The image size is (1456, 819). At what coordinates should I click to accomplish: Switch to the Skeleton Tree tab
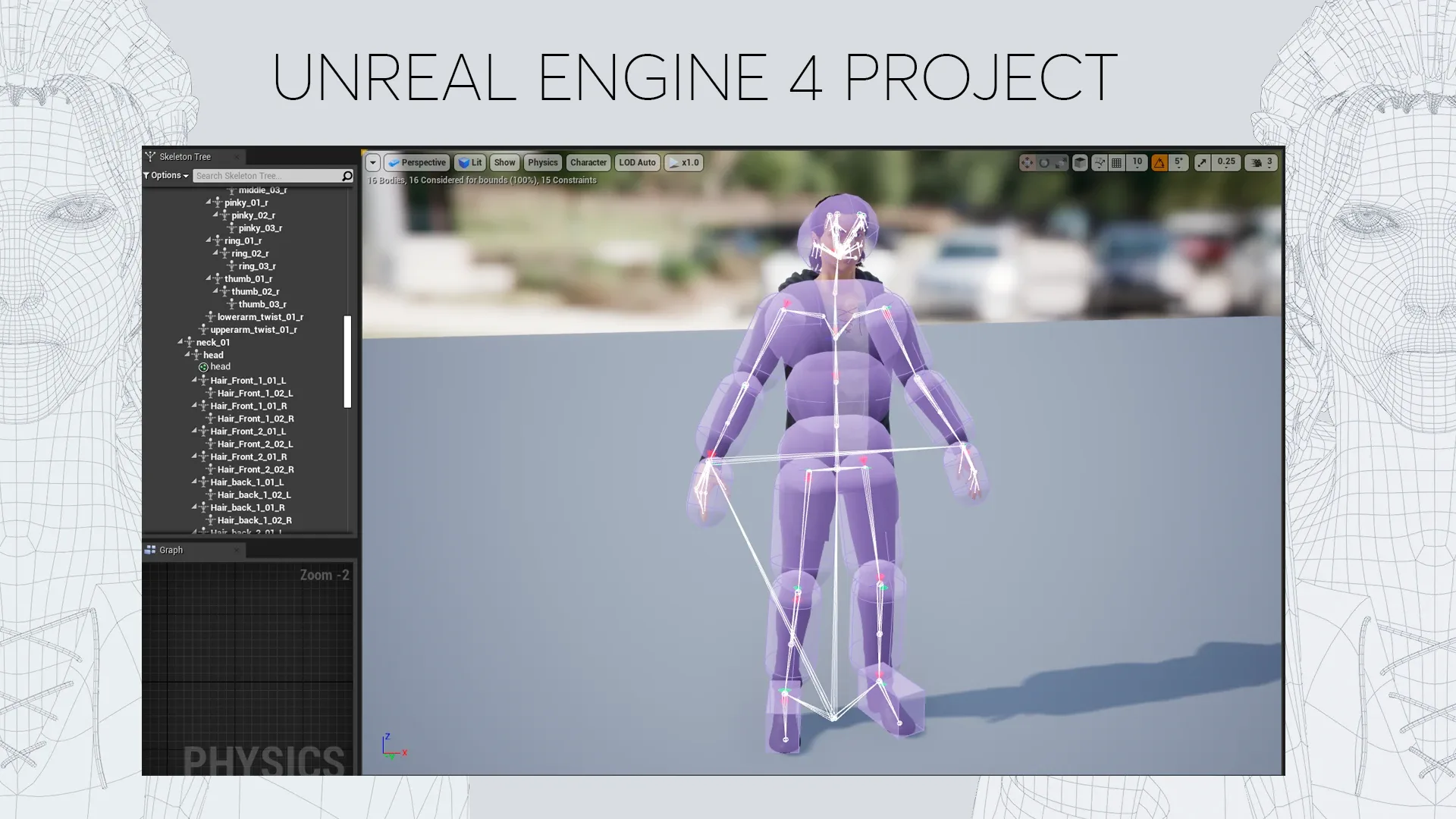tap(193, 156)
